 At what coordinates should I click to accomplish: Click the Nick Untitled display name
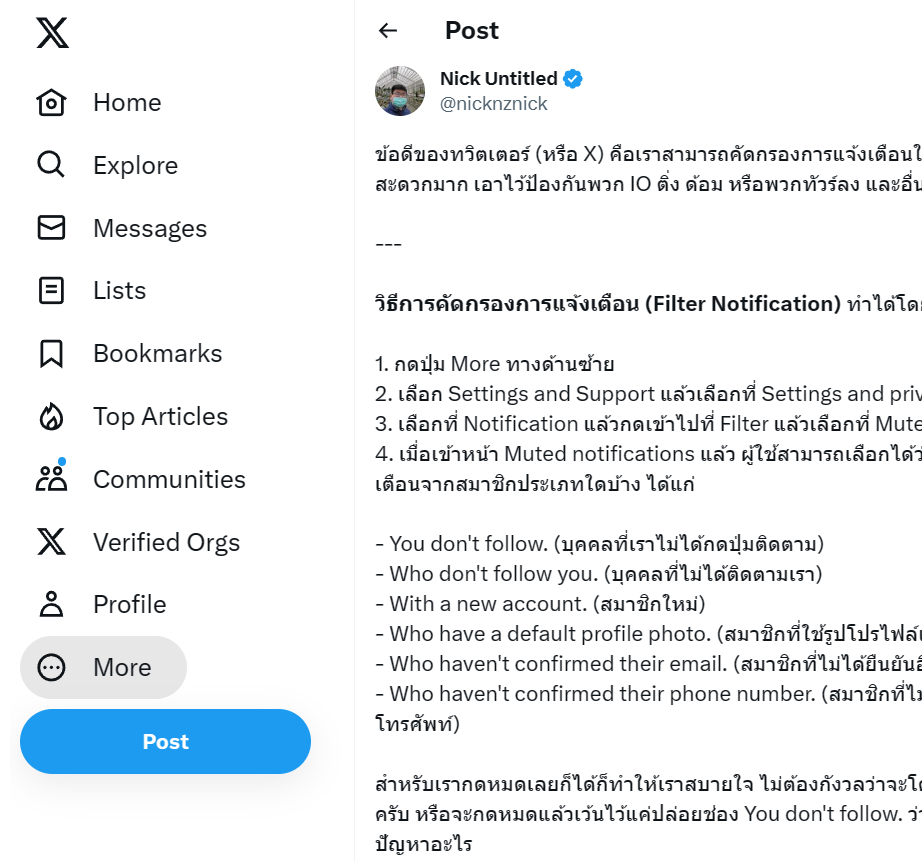point(498,78)
